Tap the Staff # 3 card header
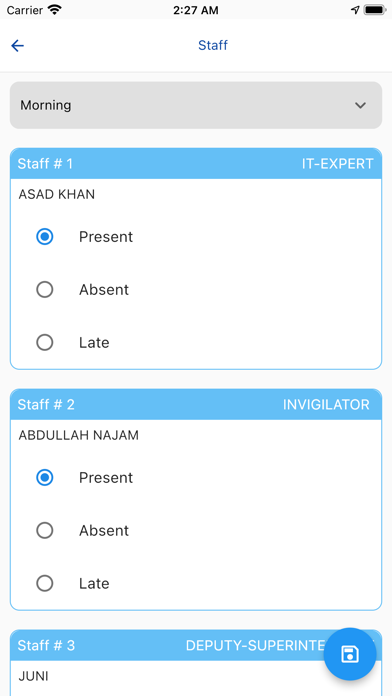392x696 pixels. point(196,645)
